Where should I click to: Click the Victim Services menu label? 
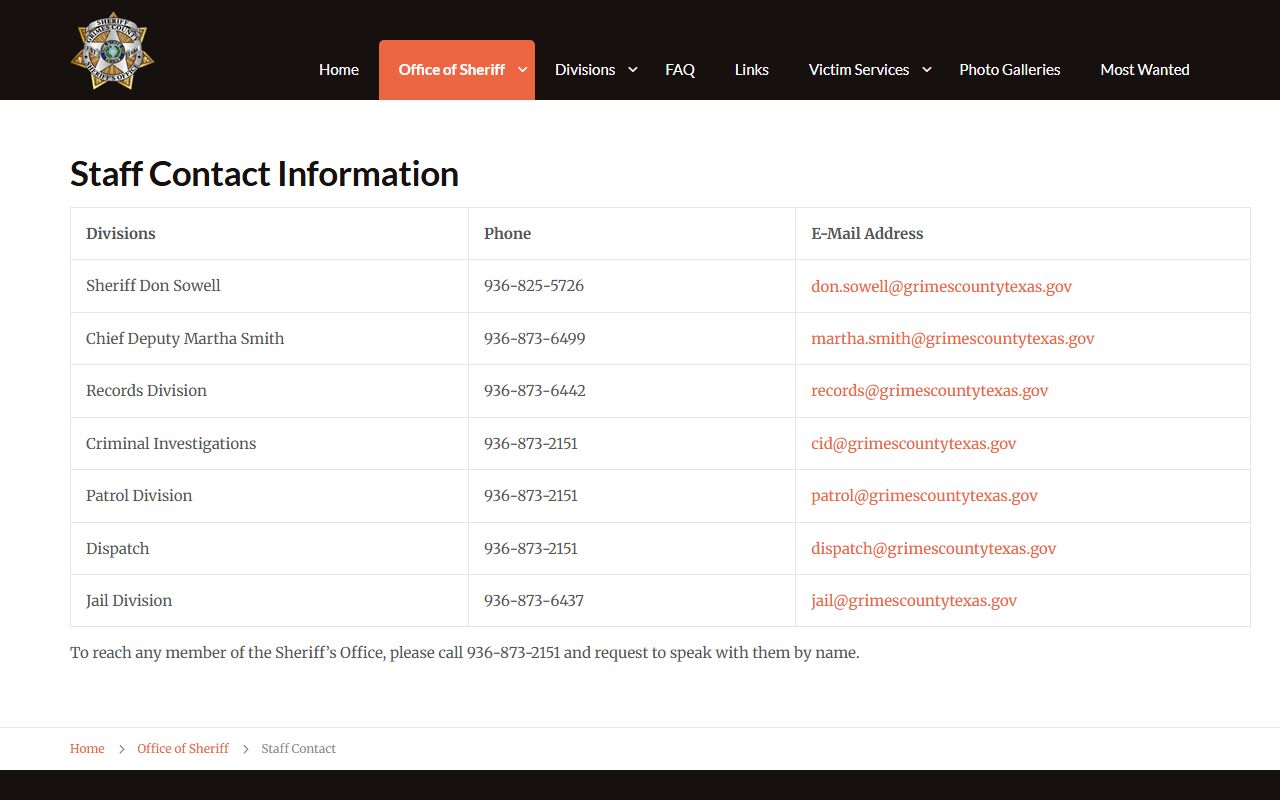(x=859, y=69)
